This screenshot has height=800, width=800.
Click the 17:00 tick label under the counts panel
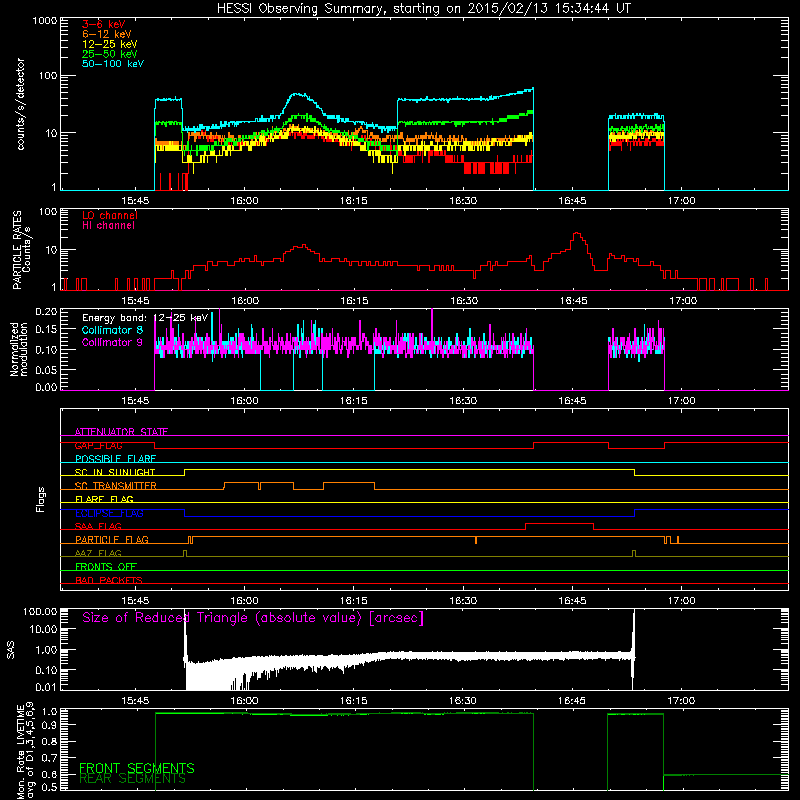point(682,201)
